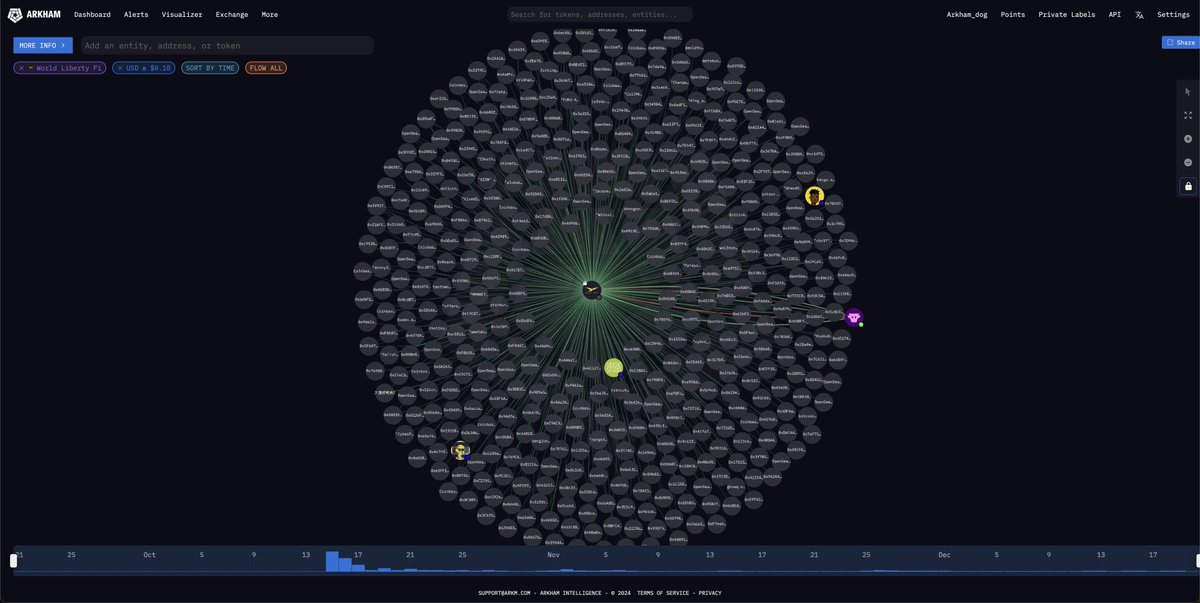Toggle the SORT BY TIME option
This screenshot has height=603, width=1200.
coord(210,68)
